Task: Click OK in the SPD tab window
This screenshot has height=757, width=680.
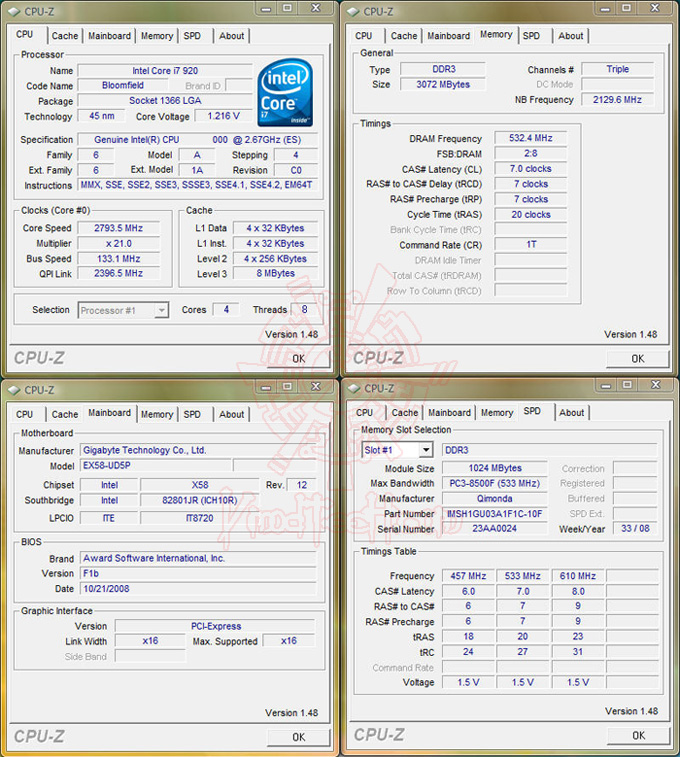Action: click(x=638, y=735)
